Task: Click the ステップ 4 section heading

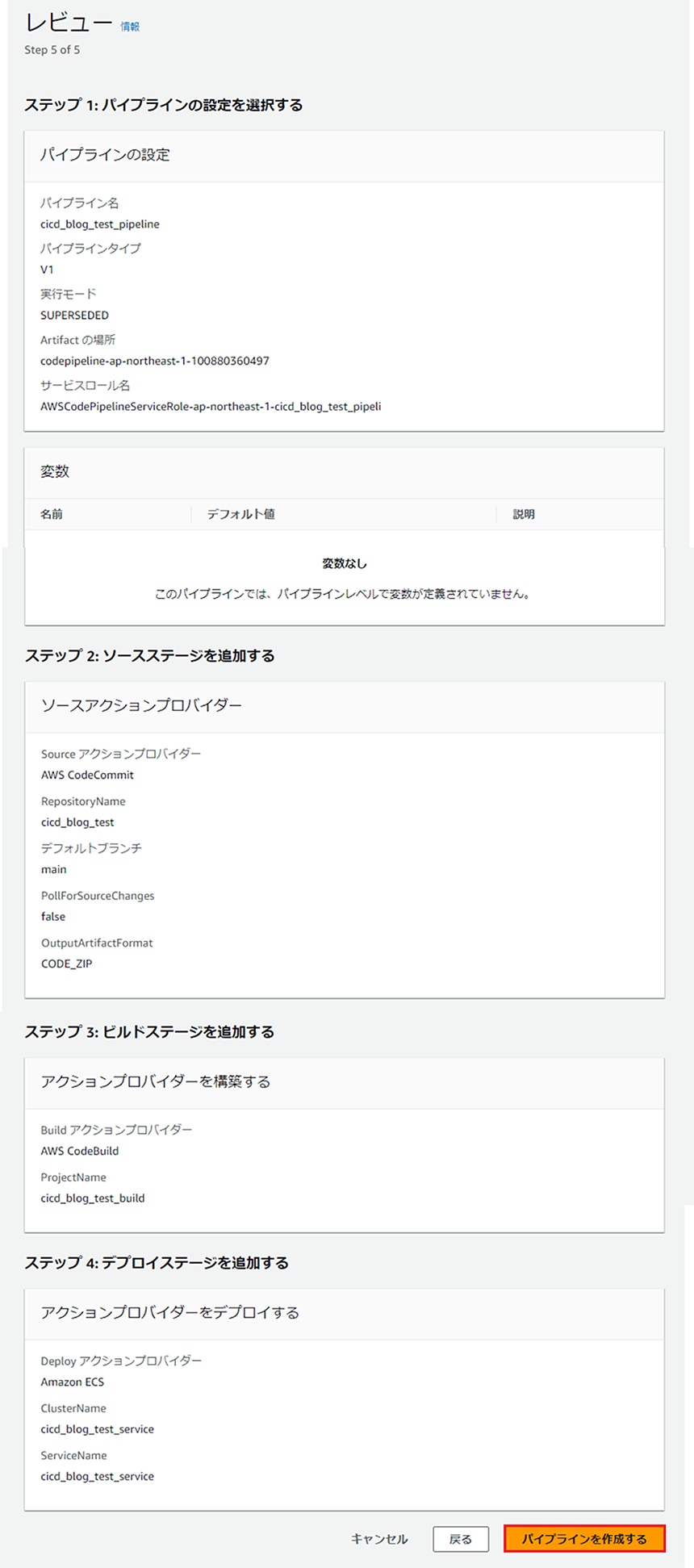Action: pyautogui.click(x=157, y=1263)
